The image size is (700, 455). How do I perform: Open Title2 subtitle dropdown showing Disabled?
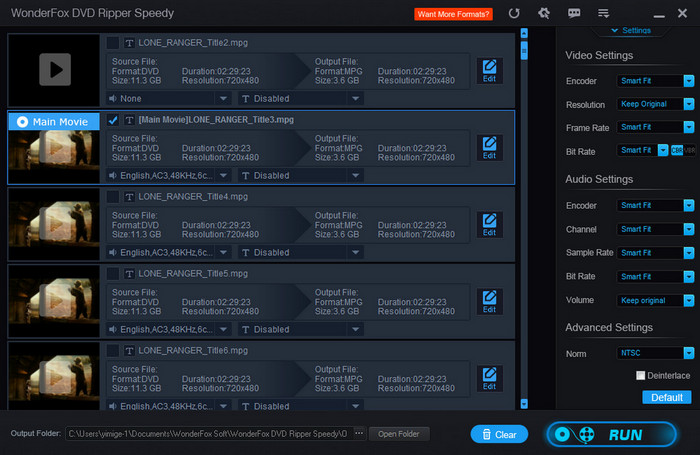tap(301, 99)
